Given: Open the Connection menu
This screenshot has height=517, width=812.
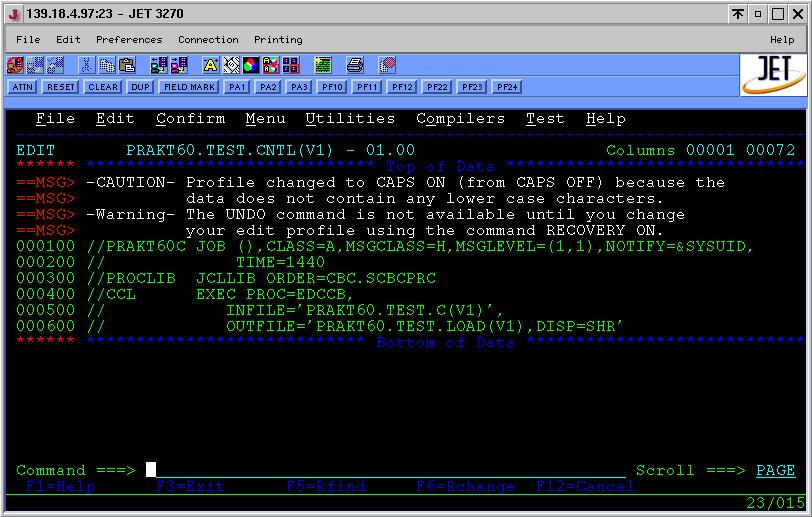Looking at the screenshot, I should pos(208,40).
